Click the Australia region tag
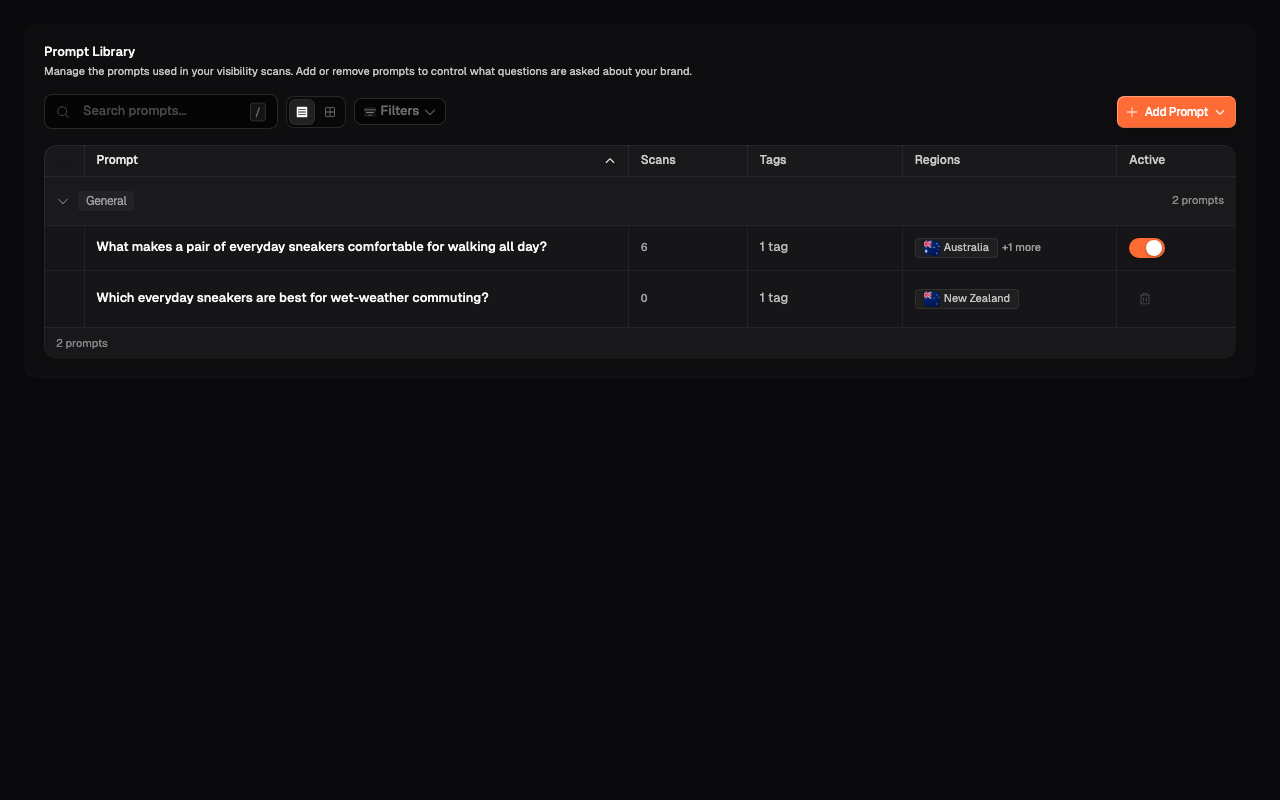 coord(956,247)
